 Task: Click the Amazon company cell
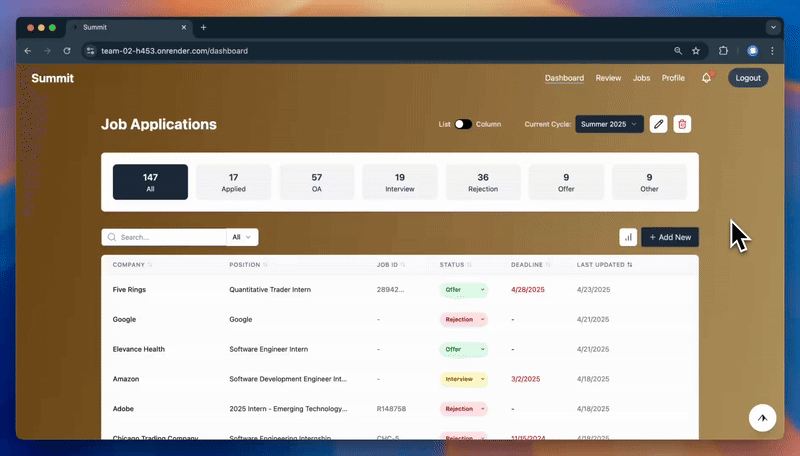[x=126, y=379]
